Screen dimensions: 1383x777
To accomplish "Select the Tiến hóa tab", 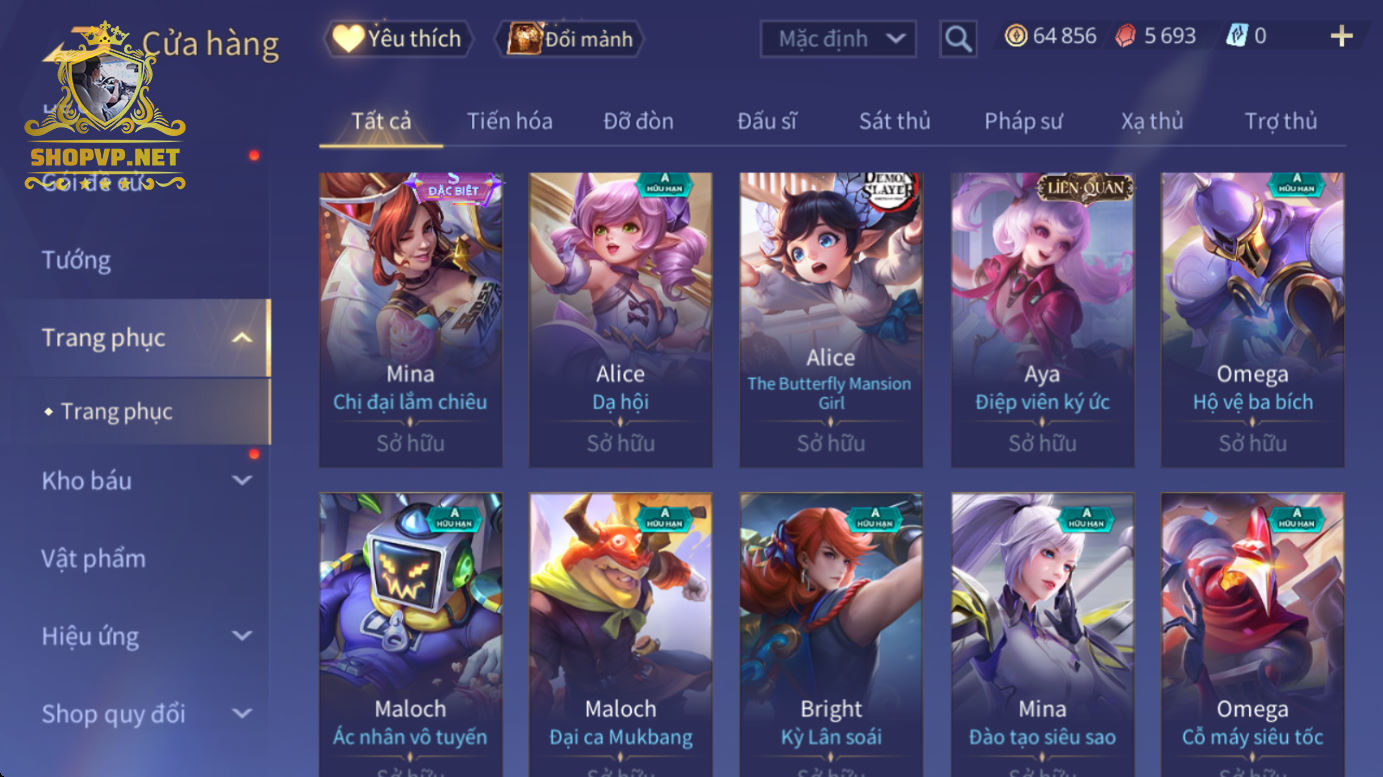I will (x=509, y=121).
